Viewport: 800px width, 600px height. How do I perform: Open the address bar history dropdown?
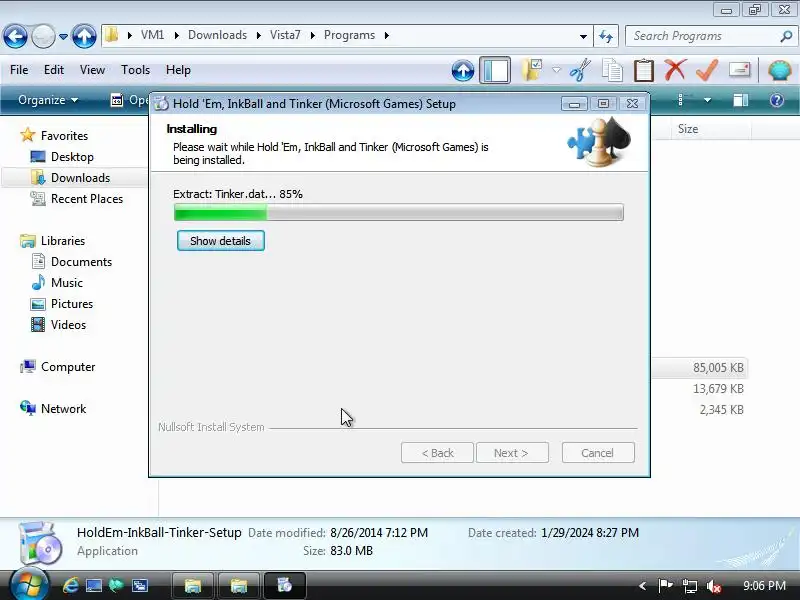click(x=583, y=36)
